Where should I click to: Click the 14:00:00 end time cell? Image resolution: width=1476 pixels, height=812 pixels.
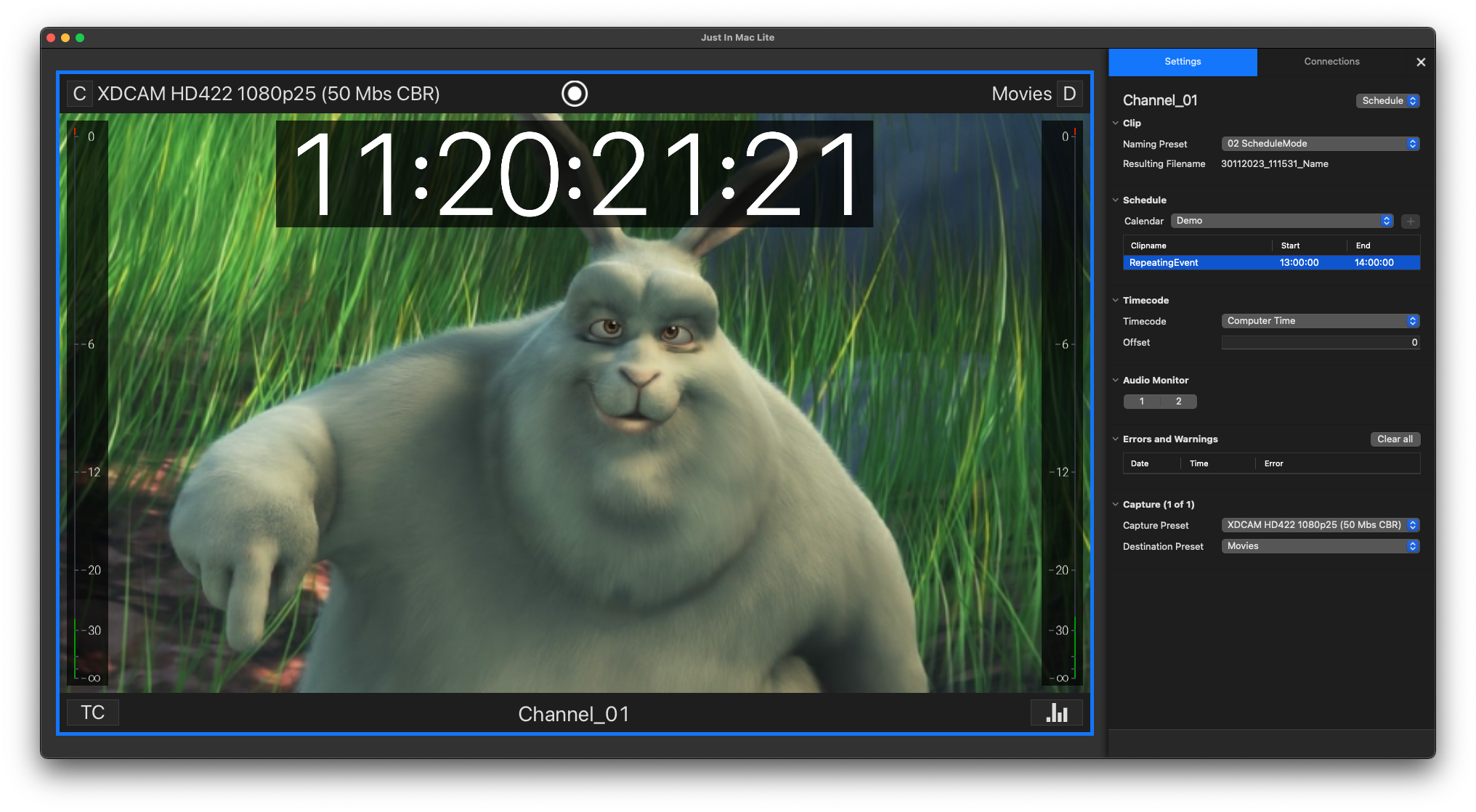[1374, 263]
